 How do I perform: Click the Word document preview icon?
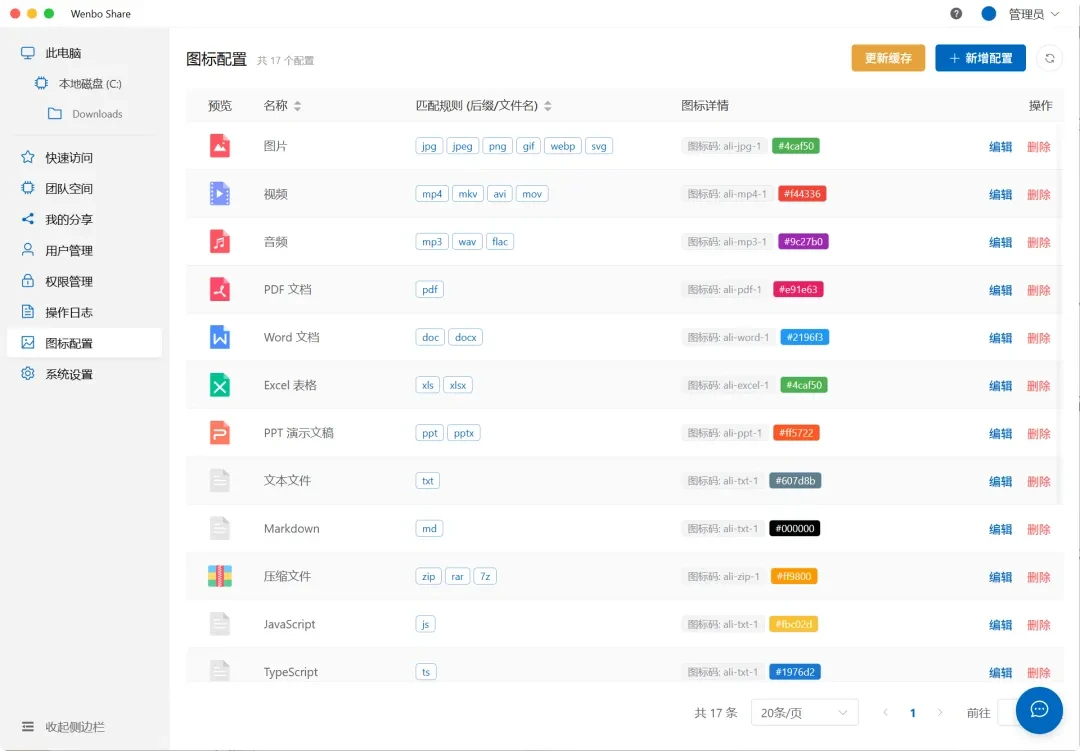coord(220,338)
